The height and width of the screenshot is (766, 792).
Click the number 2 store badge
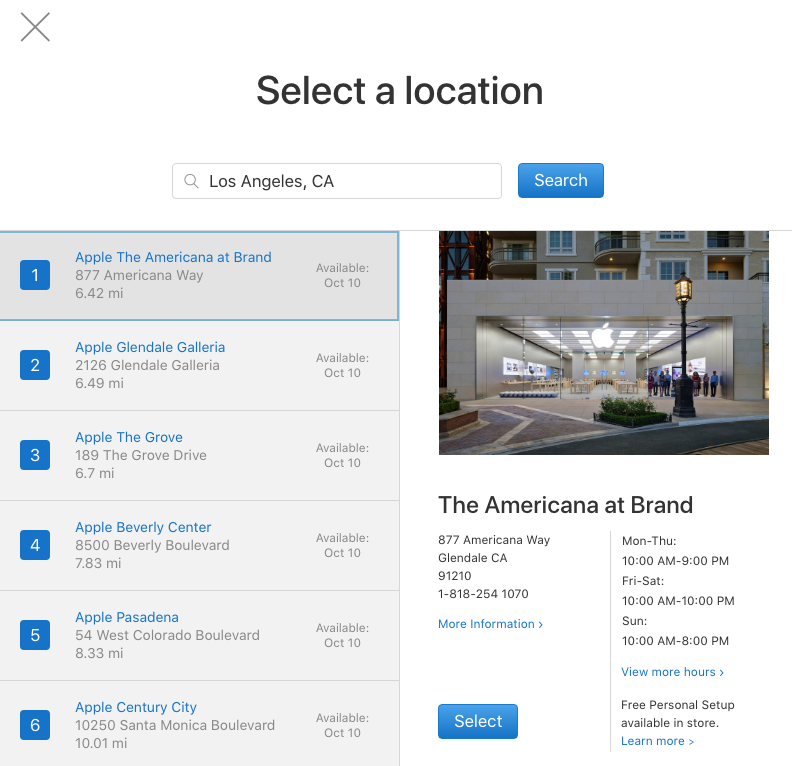point(35,365)
